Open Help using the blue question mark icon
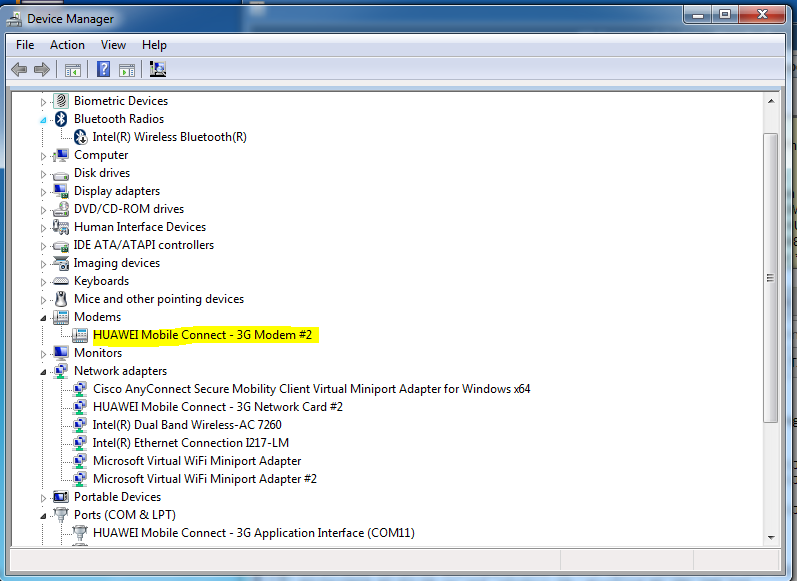This screenshot has height=581, width=797. (x=103, y=69)
